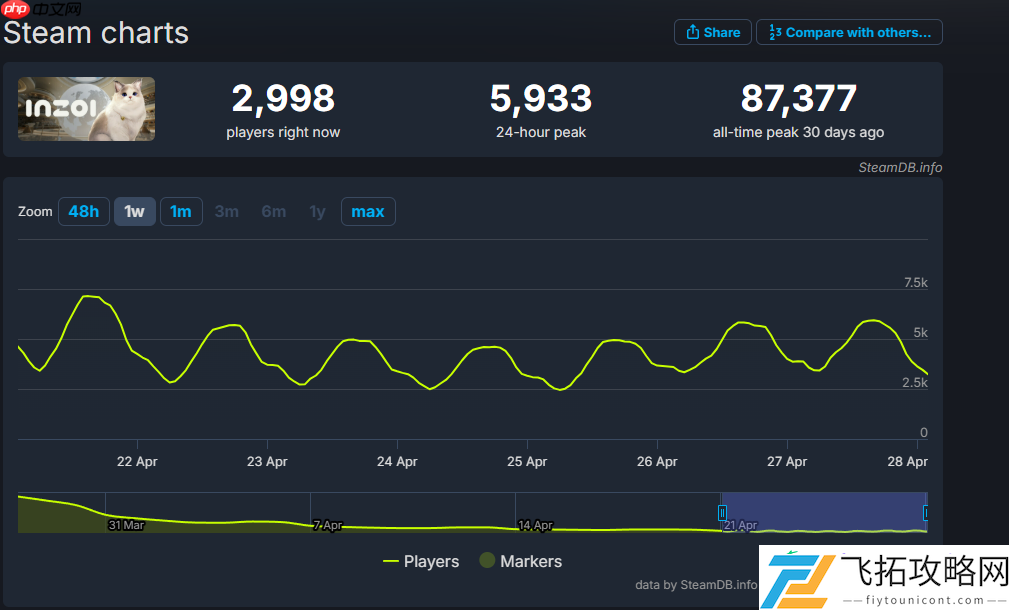This screenshot has height=610, width=1009.
Task: Click the 31 Mar navigator label
Action: [126, 525]
